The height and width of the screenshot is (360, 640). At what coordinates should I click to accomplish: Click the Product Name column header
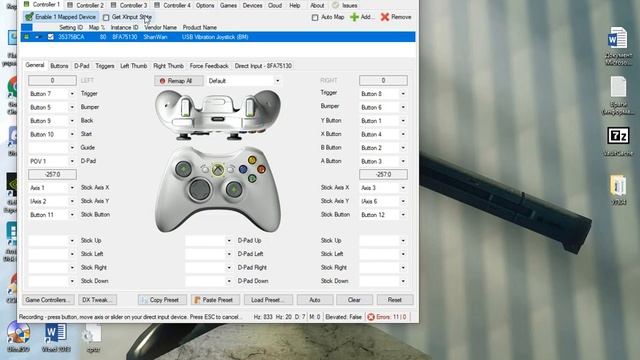(x=200, y=27)
